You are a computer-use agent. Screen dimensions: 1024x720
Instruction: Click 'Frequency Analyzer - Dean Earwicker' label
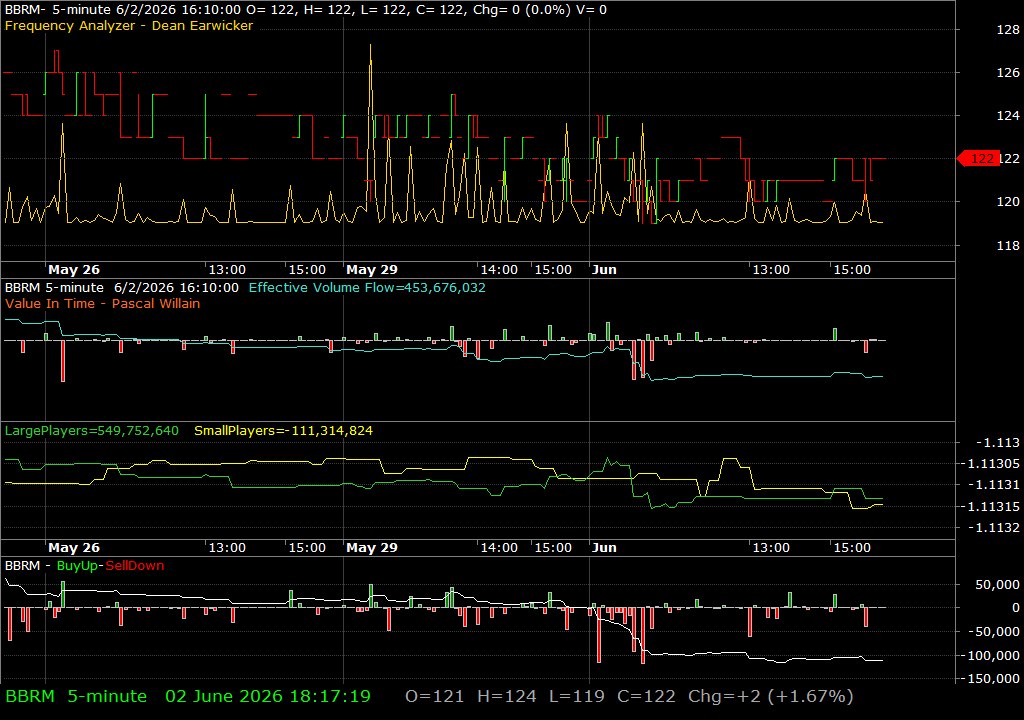pos(129,25)
